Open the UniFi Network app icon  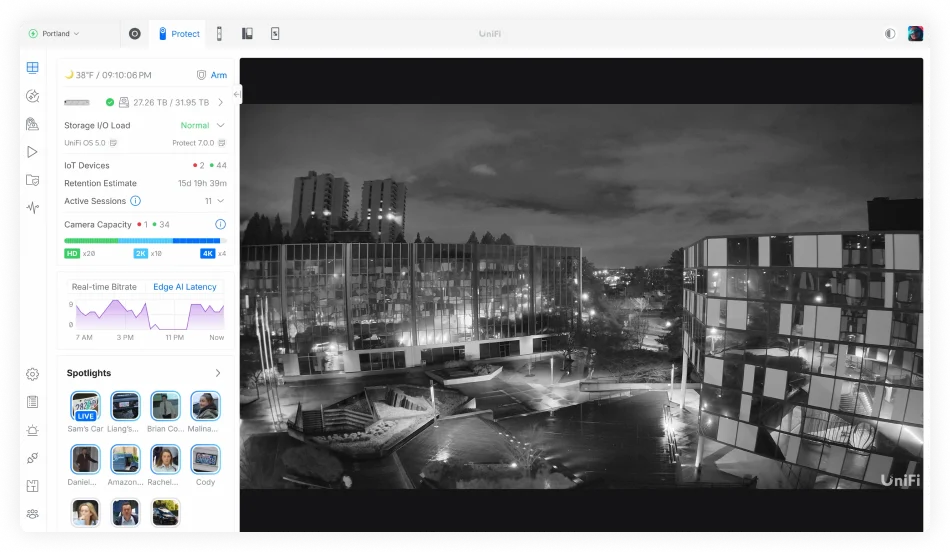coord(135,34)
